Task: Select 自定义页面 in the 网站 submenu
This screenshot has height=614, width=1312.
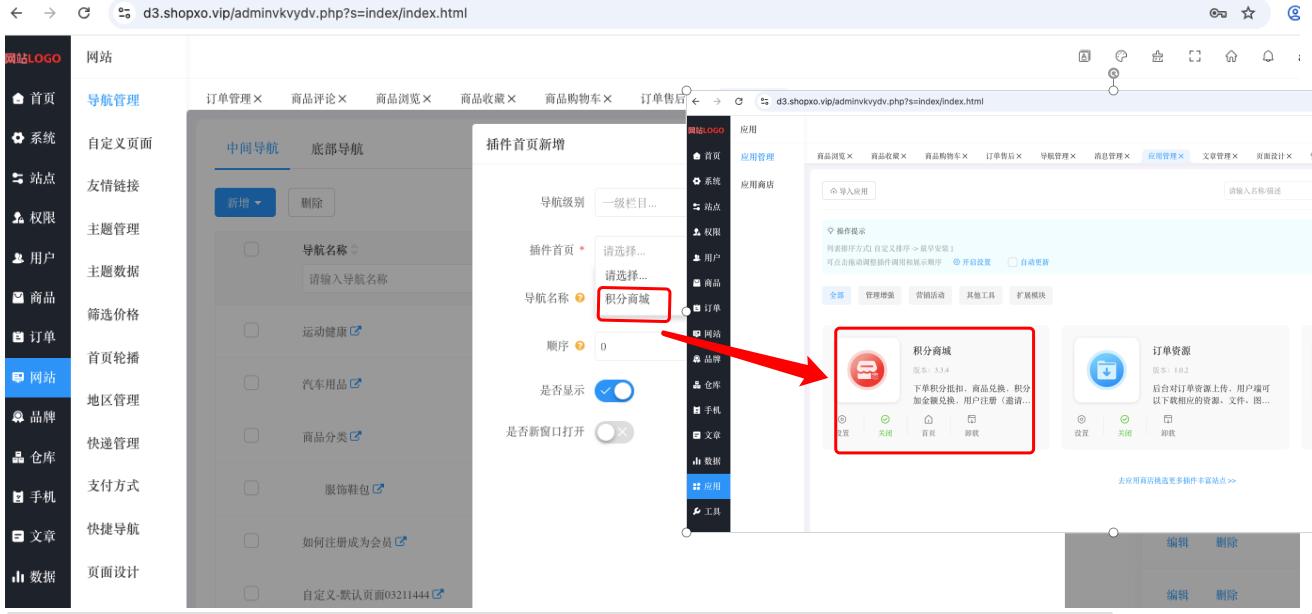Action: pos(120,143)
